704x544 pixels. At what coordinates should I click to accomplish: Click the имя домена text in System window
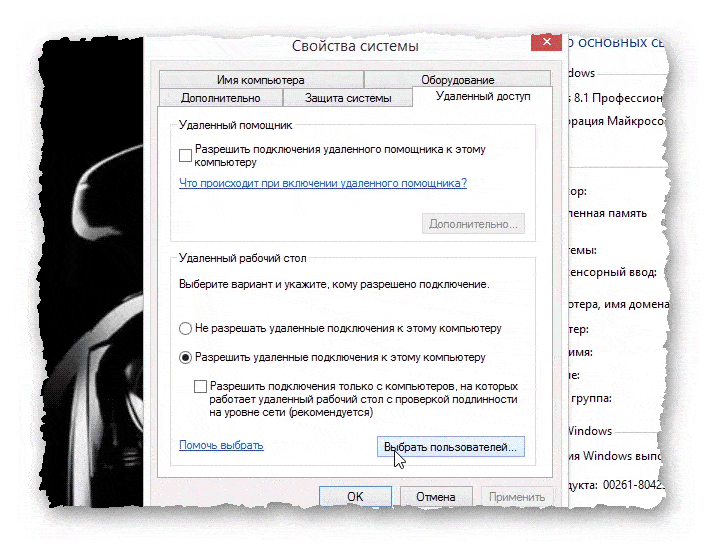tap(636, 304)
